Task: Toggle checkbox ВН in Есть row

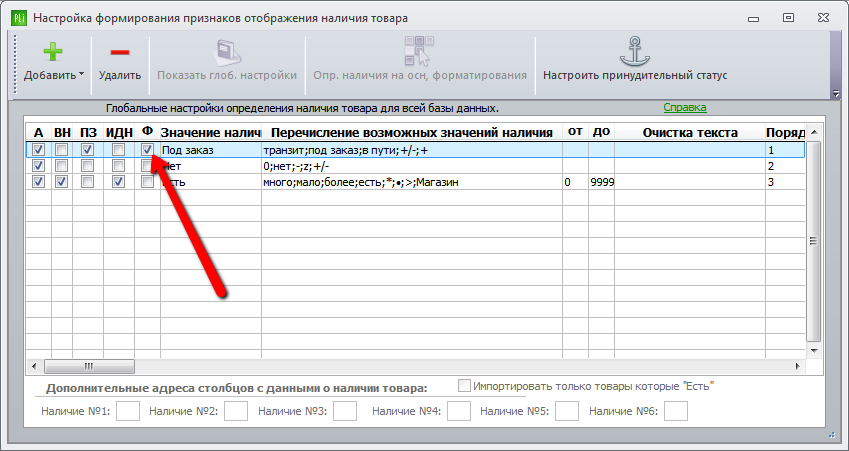Action: (x=62, y=182)
